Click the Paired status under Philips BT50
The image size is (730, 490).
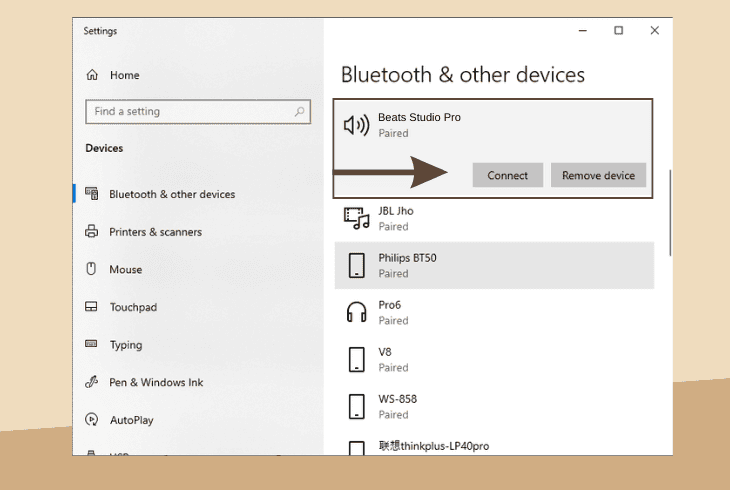click(x=393, y=273)
